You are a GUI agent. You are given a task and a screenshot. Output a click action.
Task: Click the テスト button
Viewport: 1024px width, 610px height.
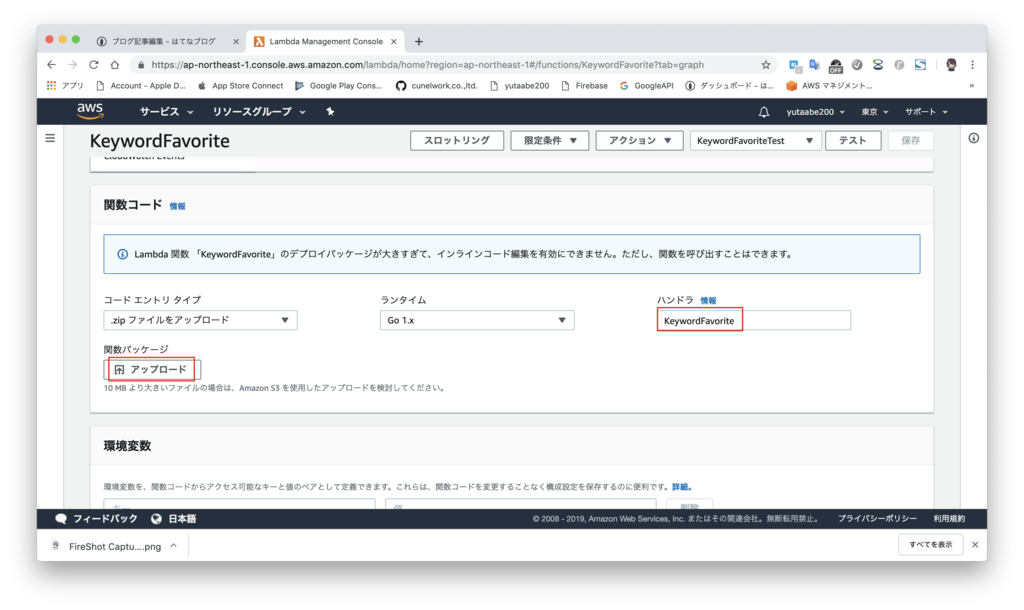853,140
